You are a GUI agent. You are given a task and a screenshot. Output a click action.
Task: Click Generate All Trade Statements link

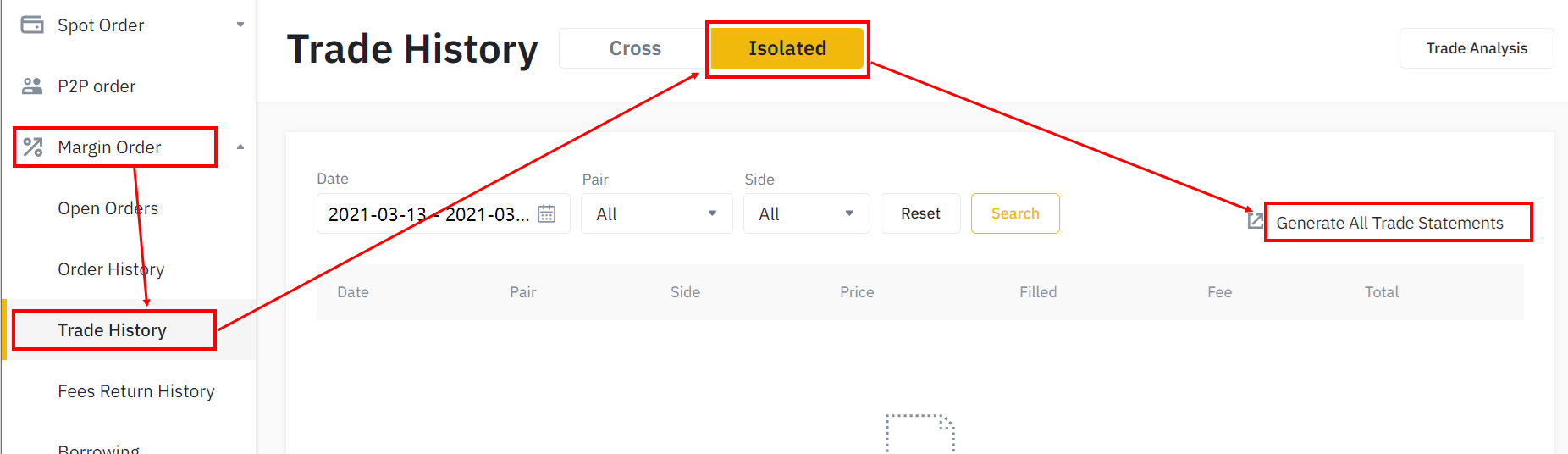tap(1389, 223)
